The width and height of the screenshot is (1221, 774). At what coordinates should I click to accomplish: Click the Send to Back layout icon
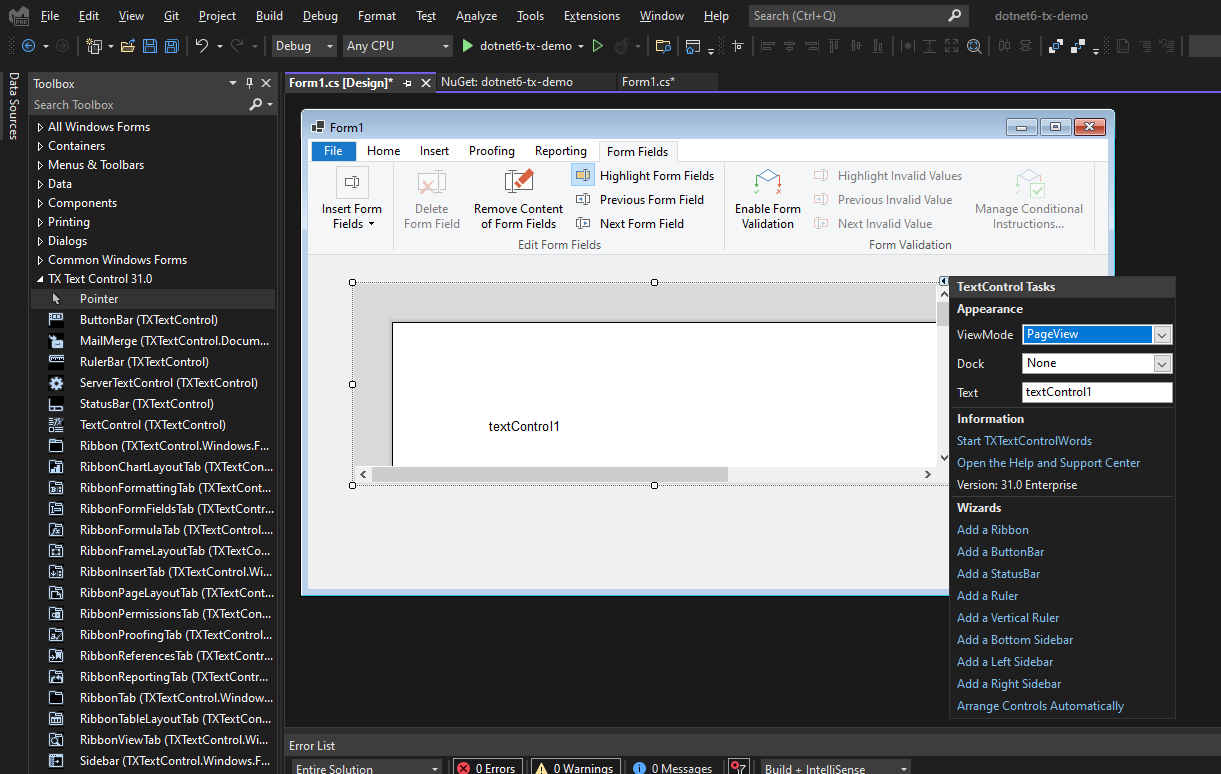(1078, 46)
